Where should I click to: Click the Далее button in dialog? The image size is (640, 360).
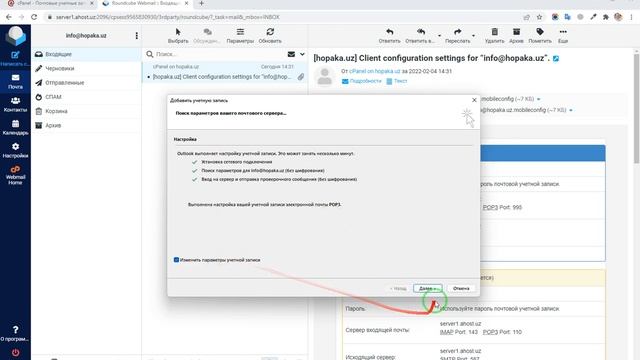[x=427, y=288]
